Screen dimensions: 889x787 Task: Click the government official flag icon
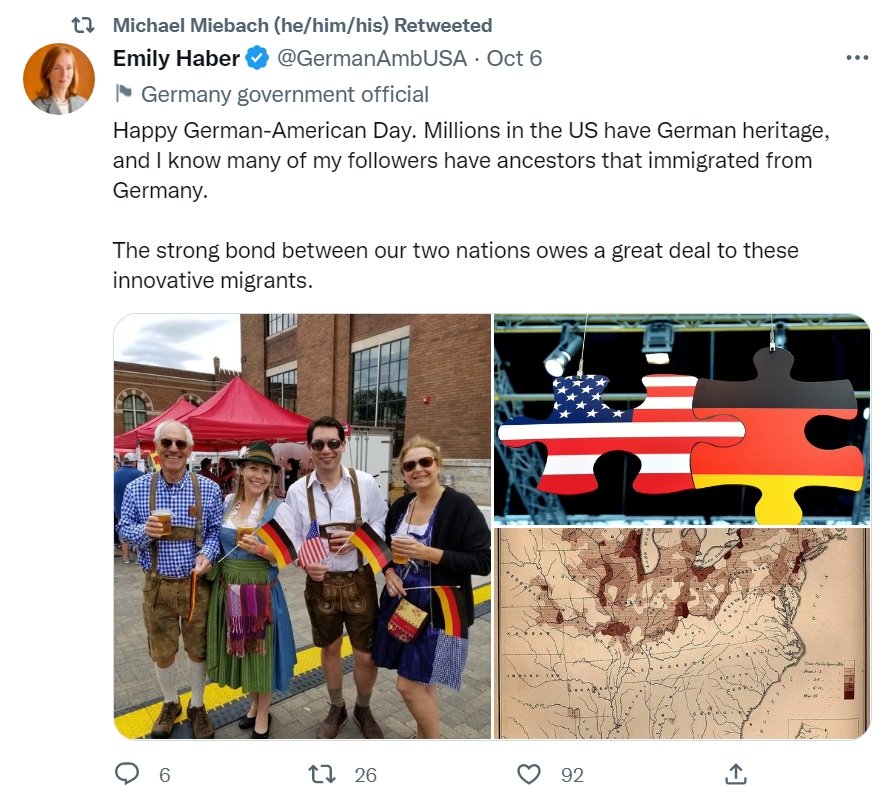coord(124,93)
